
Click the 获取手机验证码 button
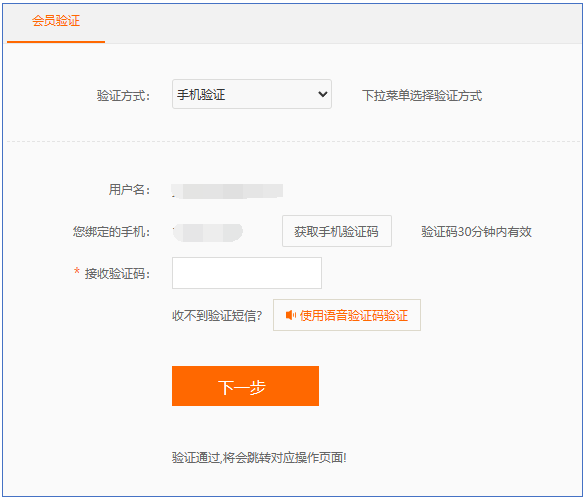click(x=337, y=231)
